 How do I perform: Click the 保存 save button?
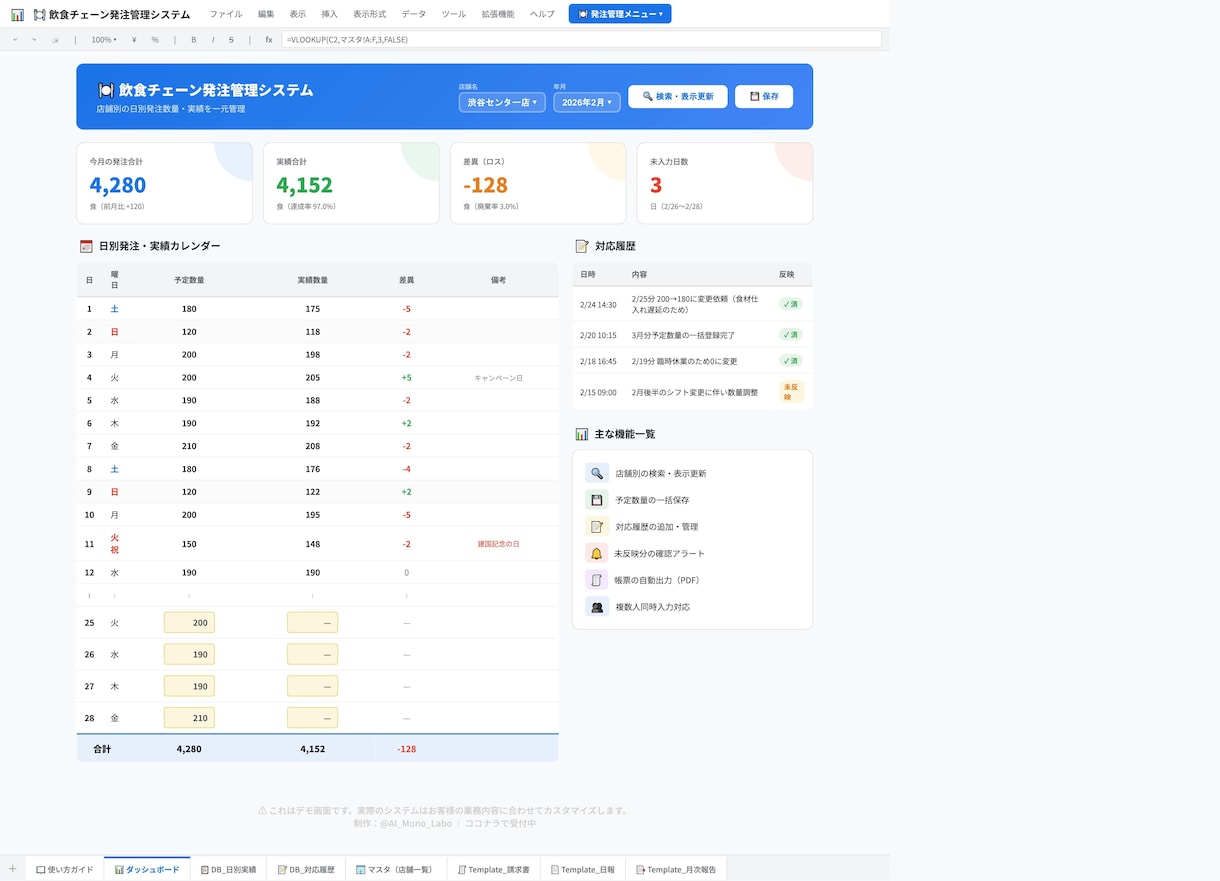coord(764,96)
